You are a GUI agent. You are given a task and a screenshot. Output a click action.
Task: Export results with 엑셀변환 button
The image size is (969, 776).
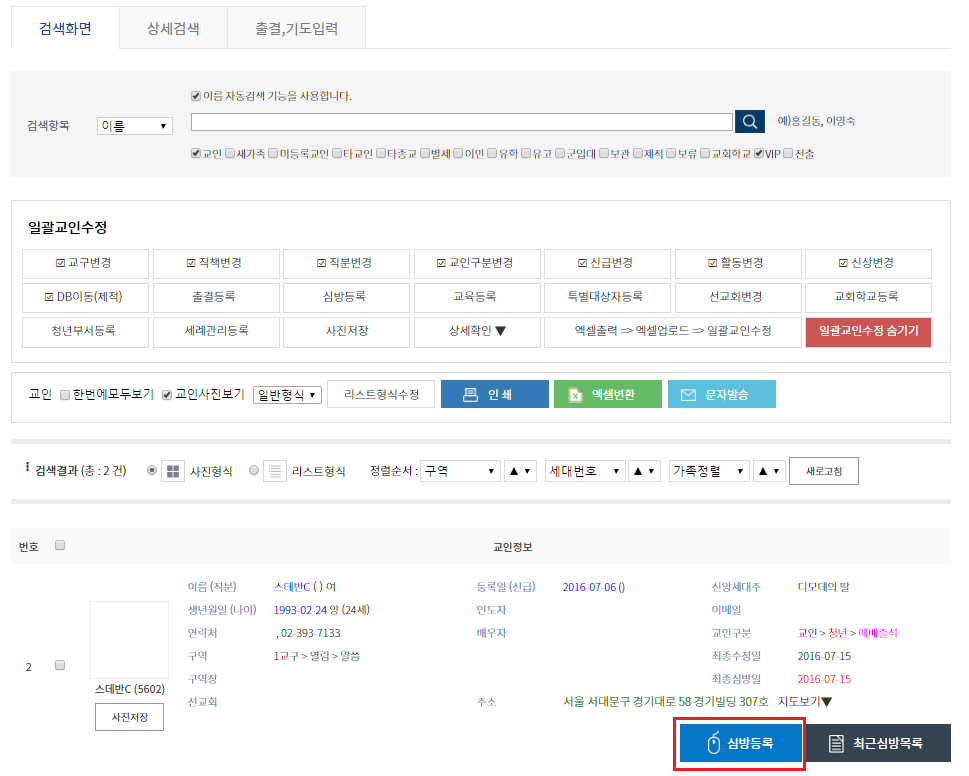point(608,394)
